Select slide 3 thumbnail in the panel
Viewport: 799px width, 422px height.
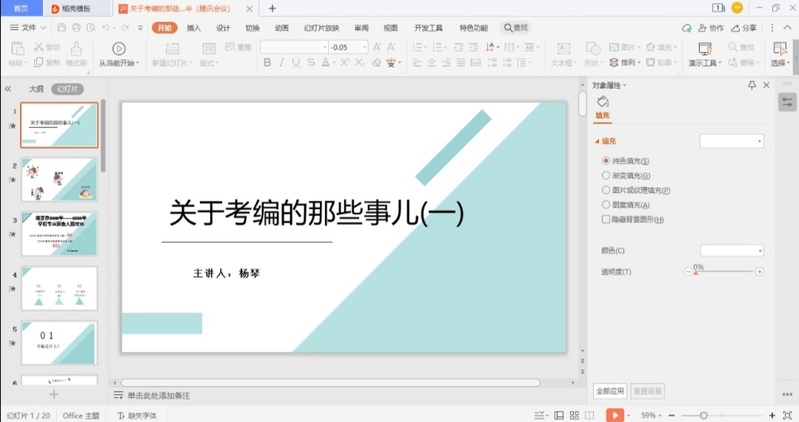click(59, 233)
